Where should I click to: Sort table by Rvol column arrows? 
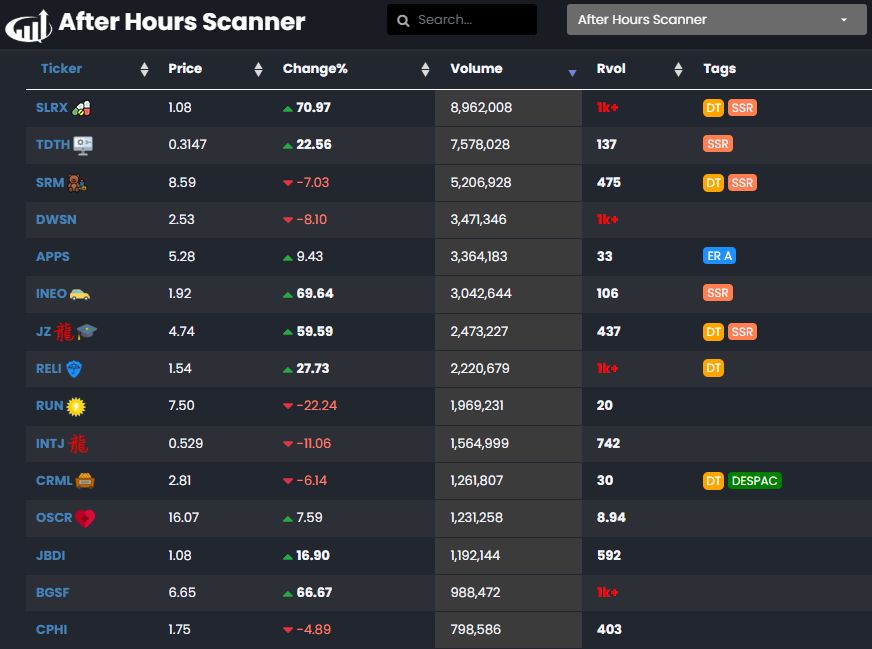click(678, 69)
